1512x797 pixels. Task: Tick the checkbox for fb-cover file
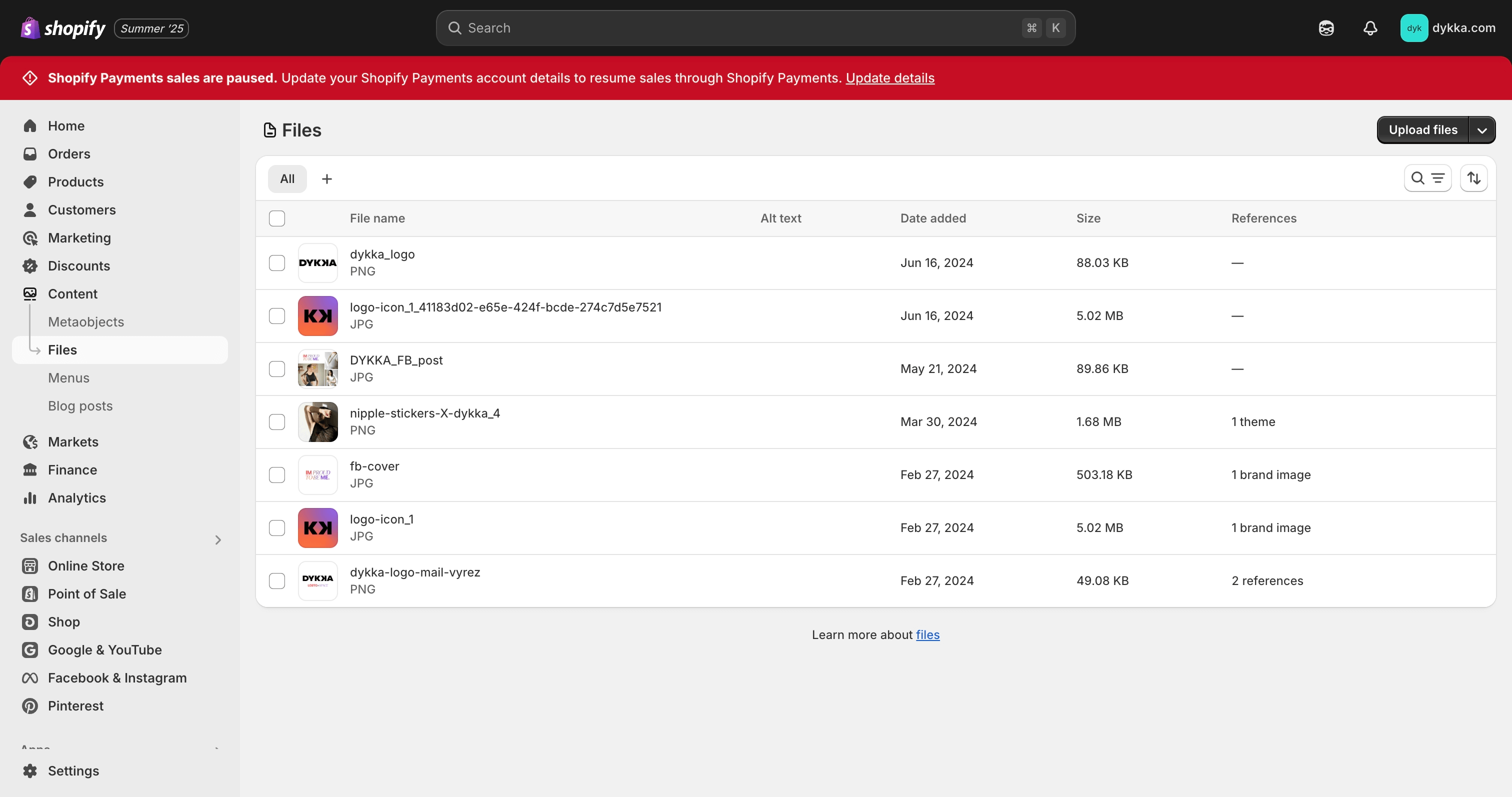277,475
